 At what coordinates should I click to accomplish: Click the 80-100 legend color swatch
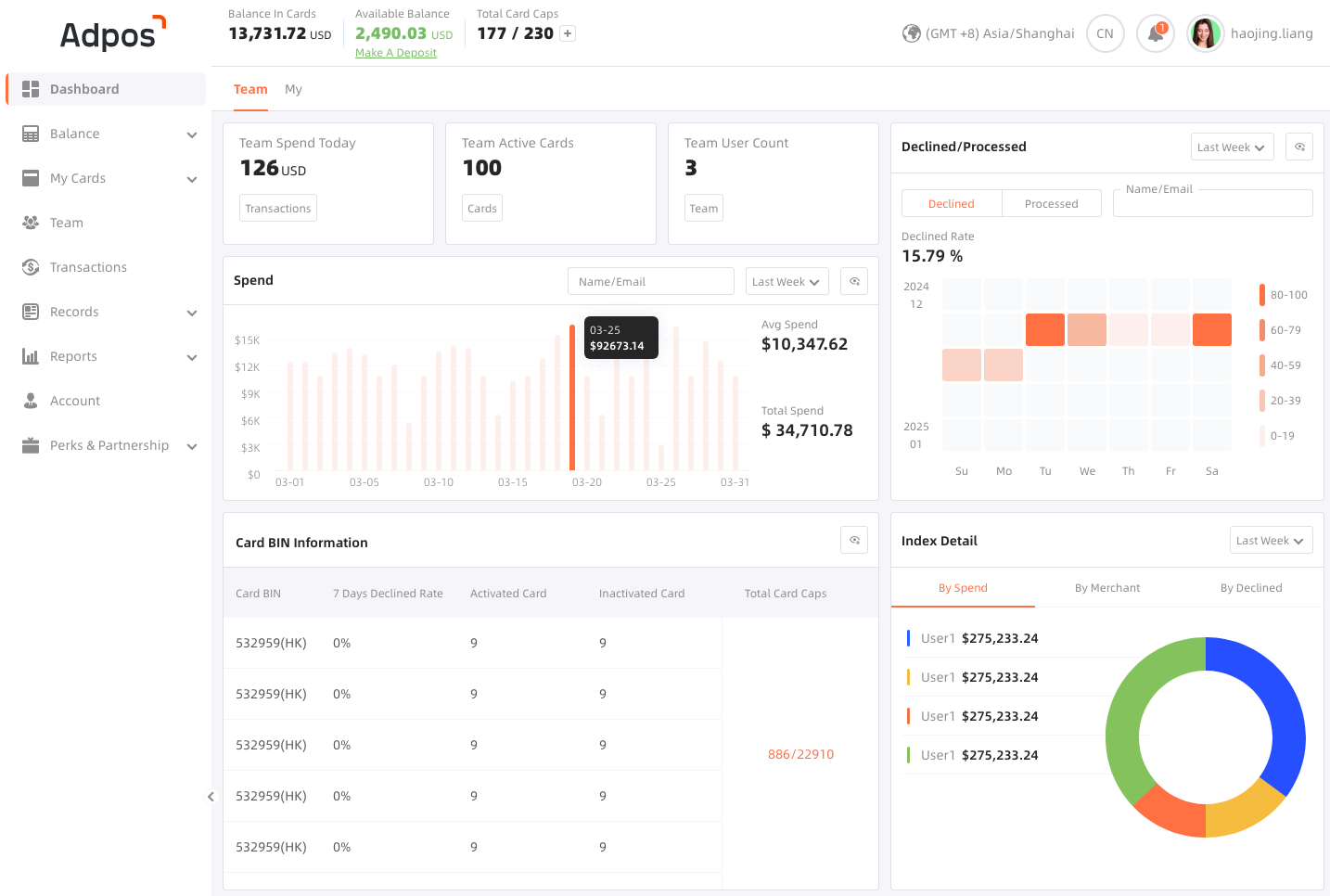pos(1262,295)
